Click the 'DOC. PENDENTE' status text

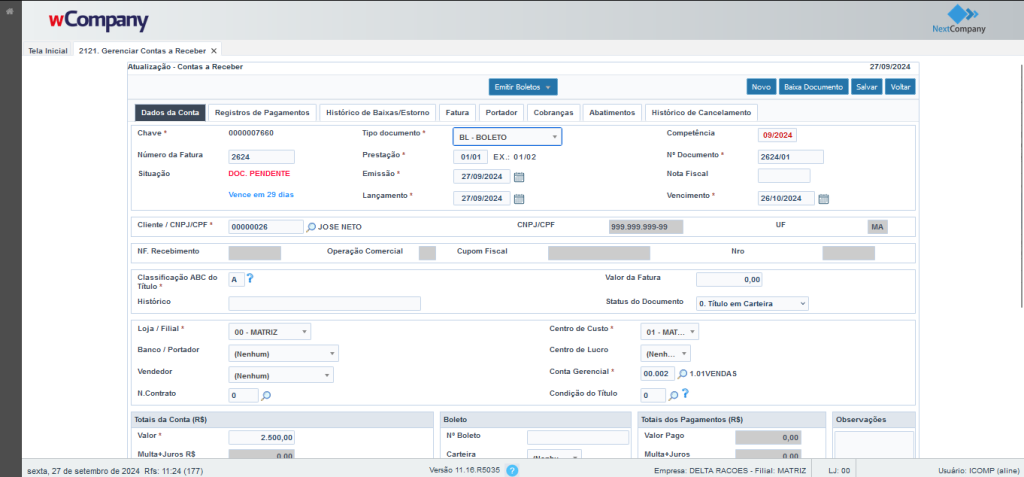click(x=259, y=174)
